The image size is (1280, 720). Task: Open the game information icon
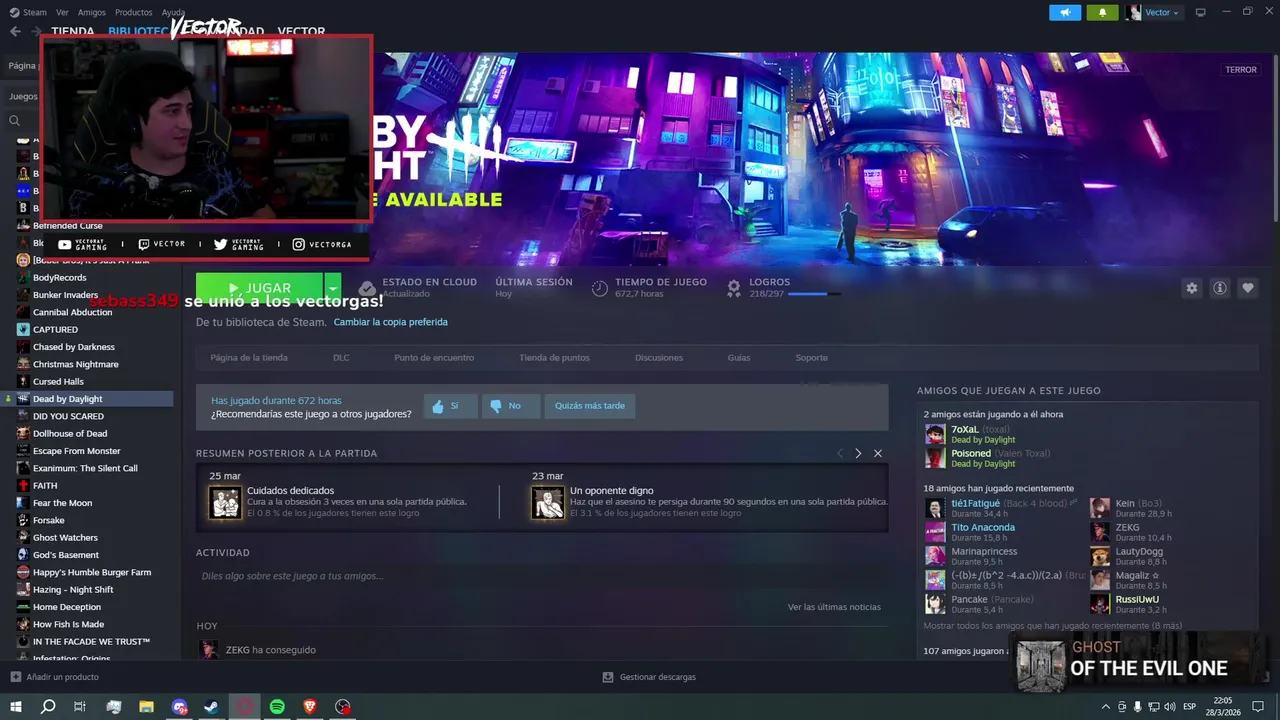click(x=1220, y=288)
